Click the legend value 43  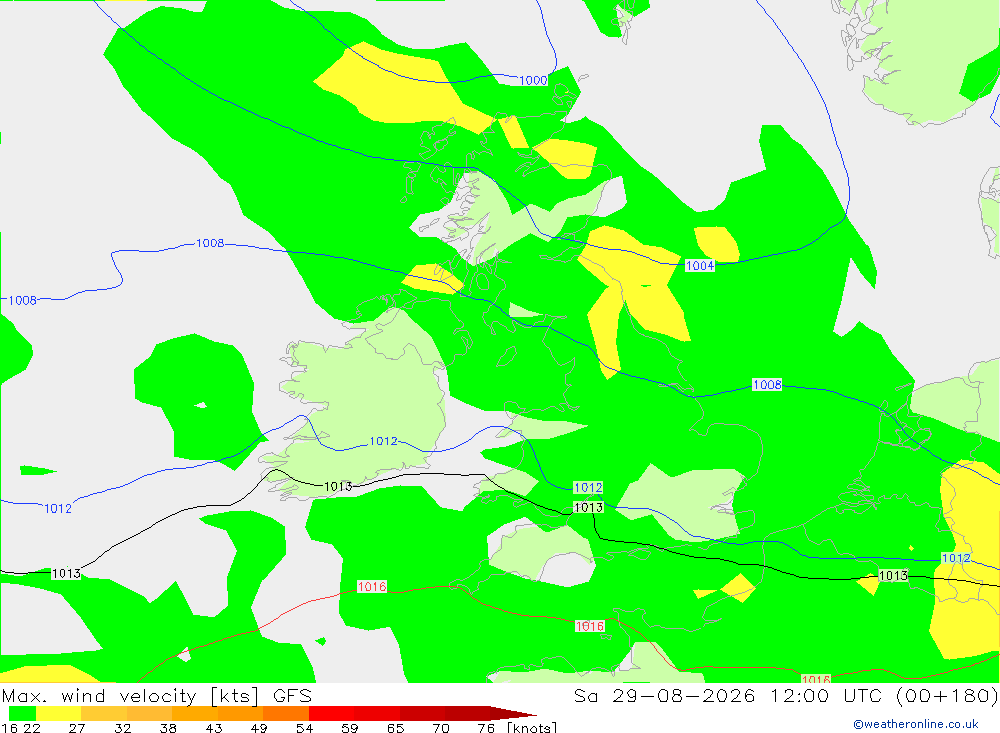tap(214, 728)
